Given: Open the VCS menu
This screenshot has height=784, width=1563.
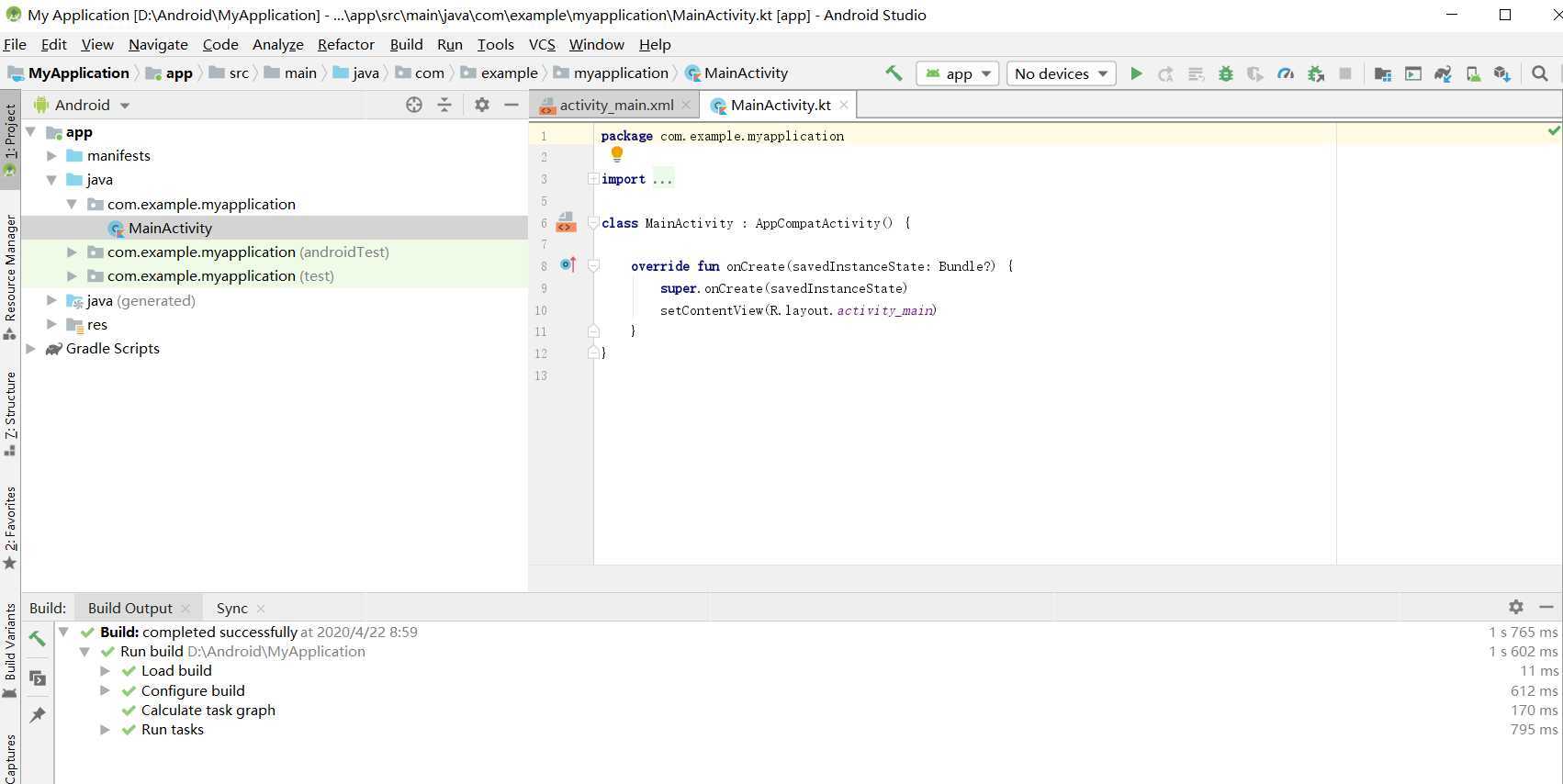Looking at the screenshot, I should (542, 44).
